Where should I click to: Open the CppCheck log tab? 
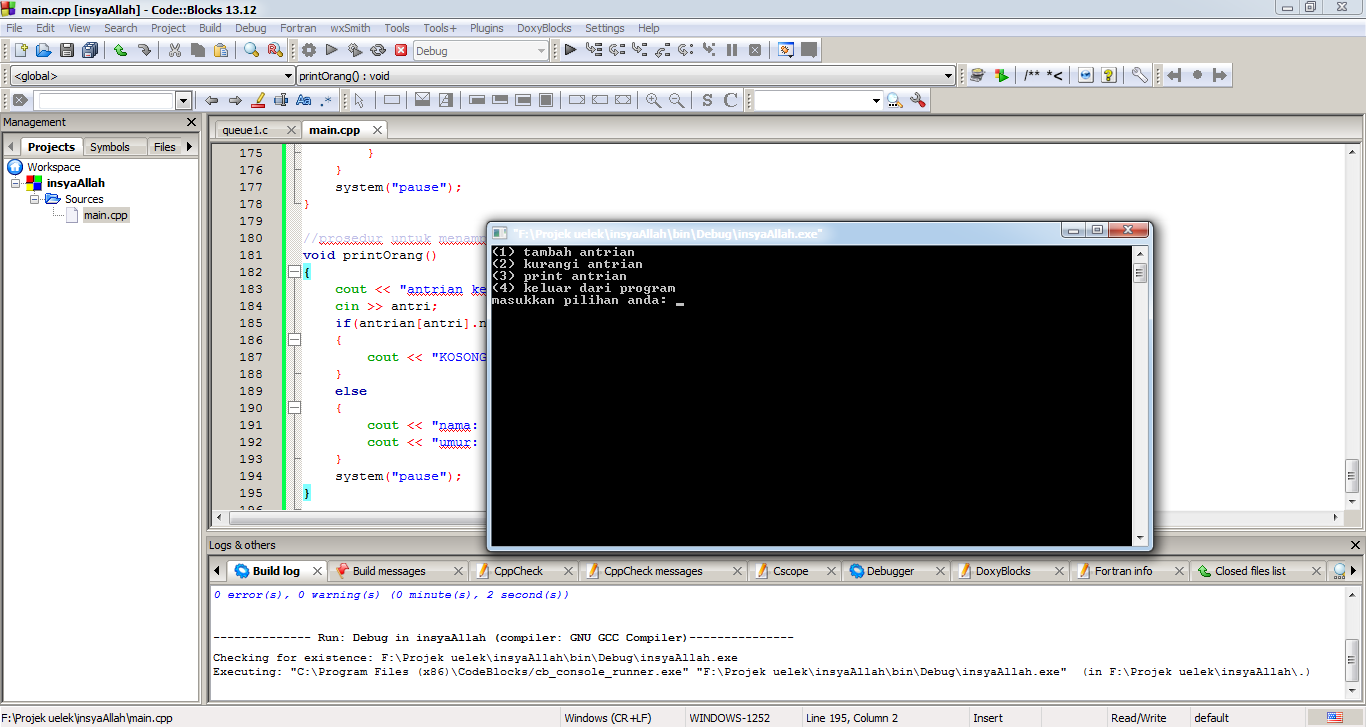[519, 571]
